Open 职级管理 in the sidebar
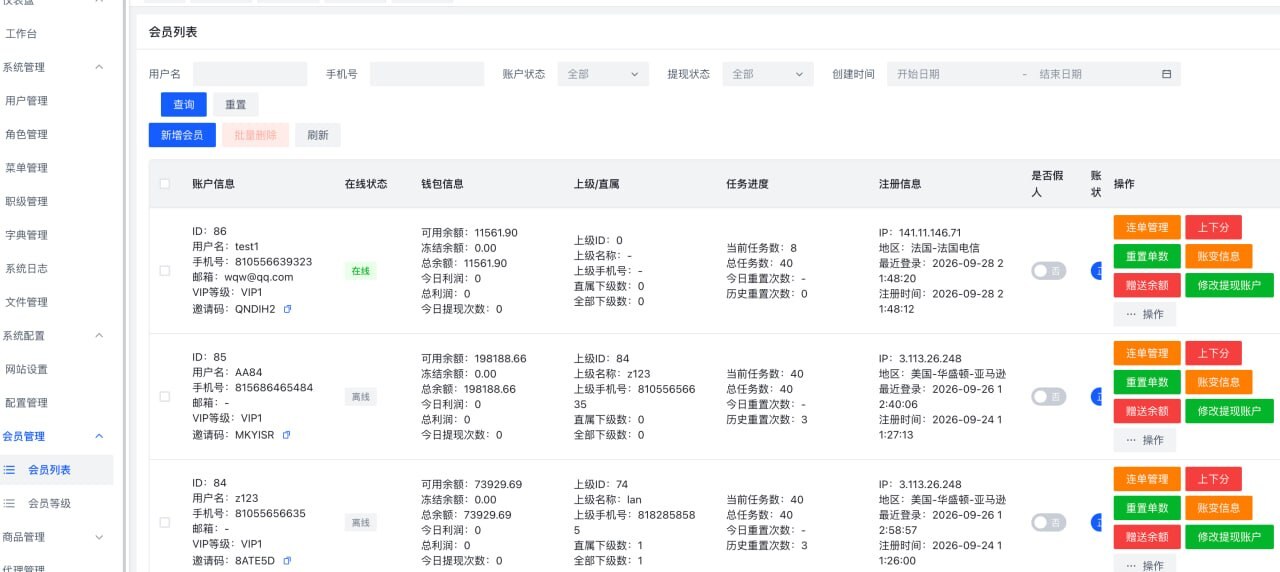1280x572 pixels. (x=27, y=201)
